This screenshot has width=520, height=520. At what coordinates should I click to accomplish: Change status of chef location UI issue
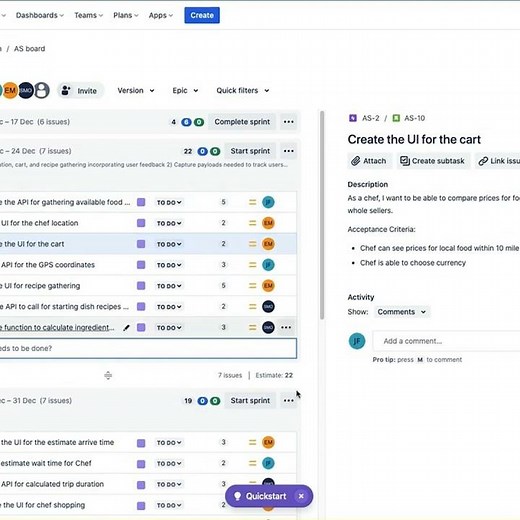point(169,223)
